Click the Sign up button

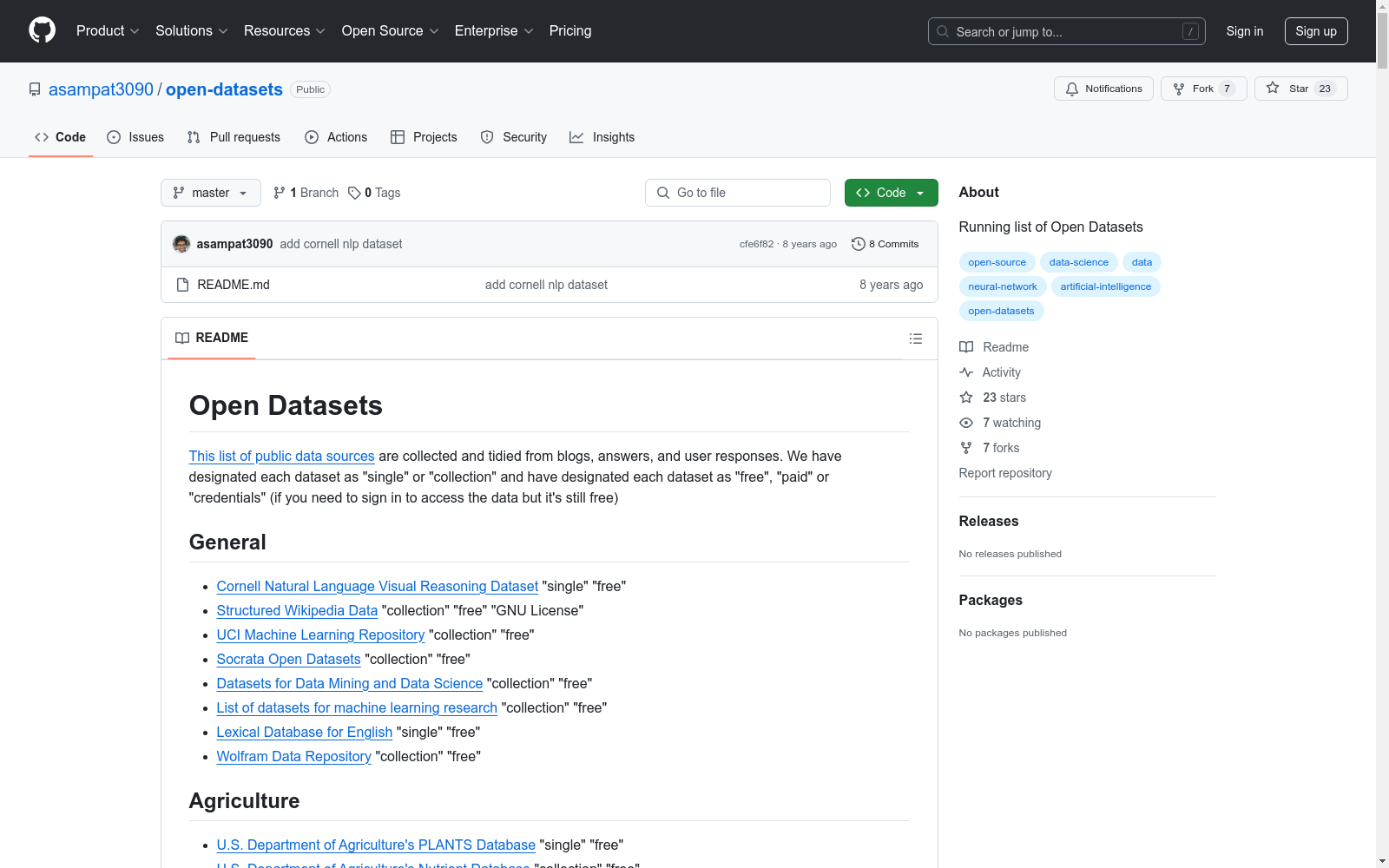point(1316,31)
